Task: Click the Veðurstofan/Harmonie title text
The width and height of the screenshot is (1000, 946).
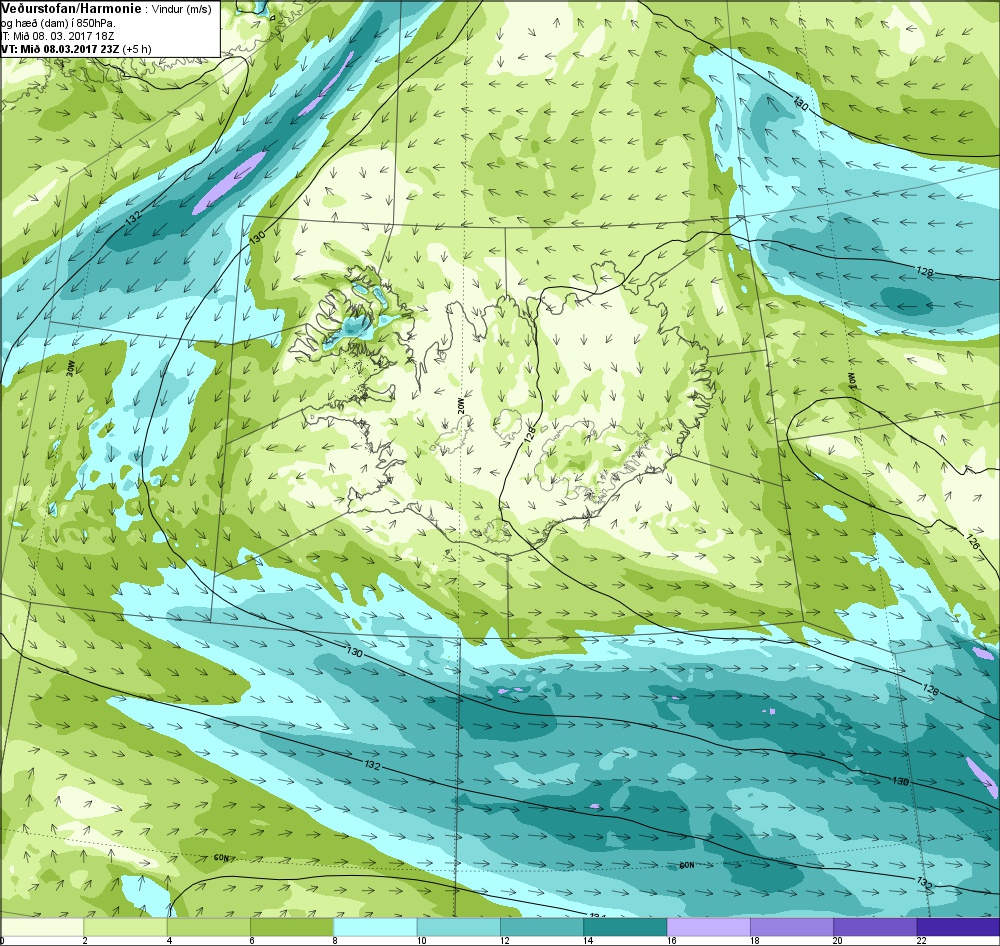Action: click(71, 9)
